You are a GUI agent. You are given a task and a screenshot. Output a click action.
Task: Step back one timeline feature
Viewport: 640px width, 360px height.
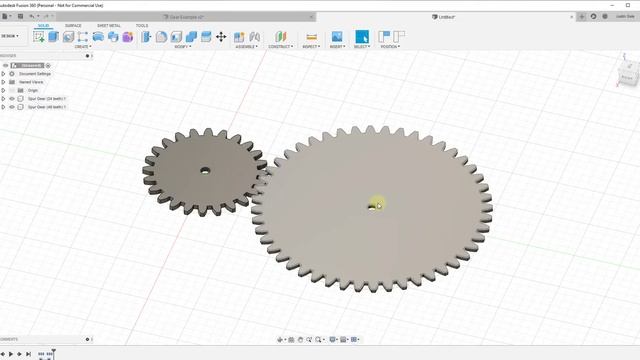coord(3,354)
